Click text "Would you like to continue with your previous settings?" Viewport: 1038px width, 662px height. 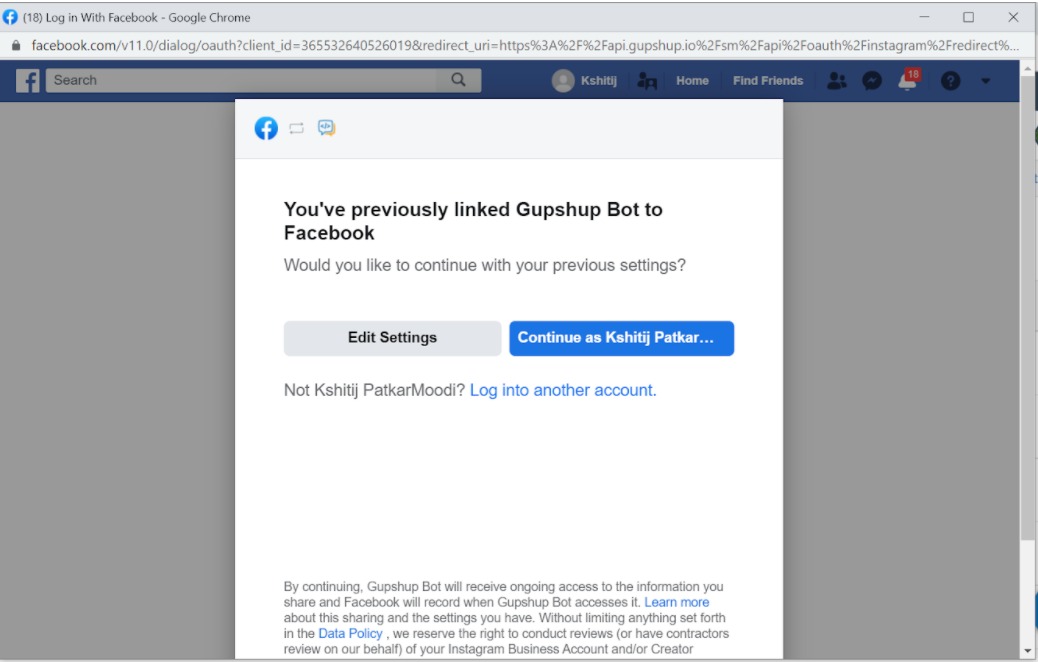pyautogui.click(x=485, y=265)
